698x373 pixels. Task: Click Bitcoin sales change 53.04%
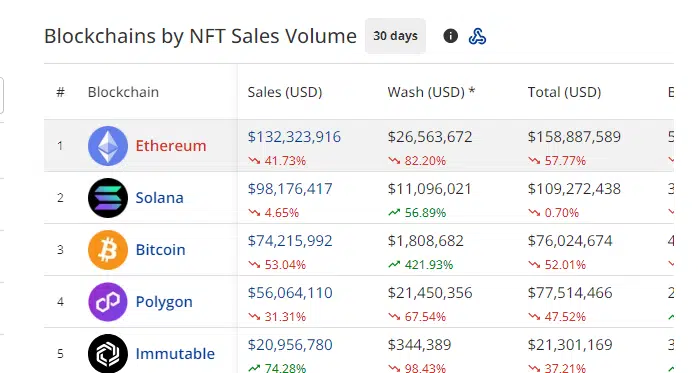coord(277,265)
